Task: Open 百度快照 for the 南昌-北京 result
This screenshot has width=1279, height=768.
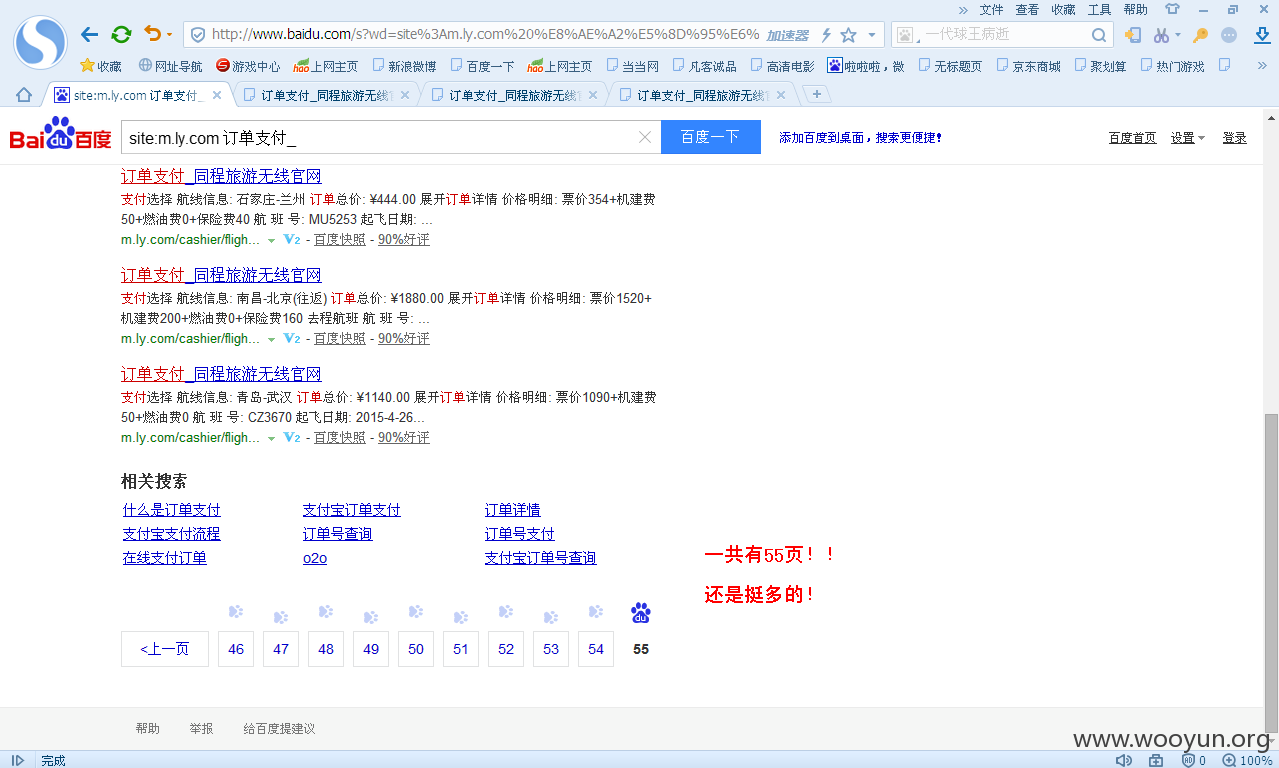Action: click(340, 339)
